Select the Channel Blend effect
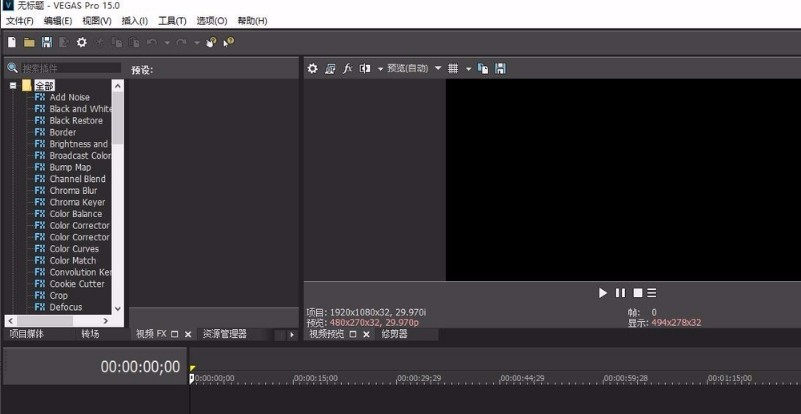801x414 pixels. [77, 179]
